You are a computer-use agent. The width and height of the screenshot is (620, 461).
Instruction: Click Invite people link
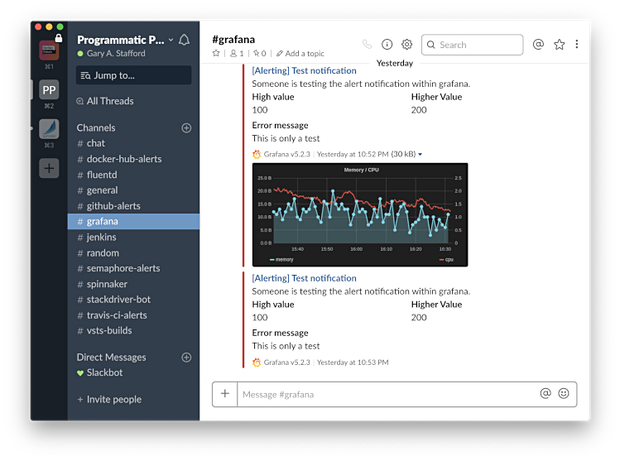point(110,399)
